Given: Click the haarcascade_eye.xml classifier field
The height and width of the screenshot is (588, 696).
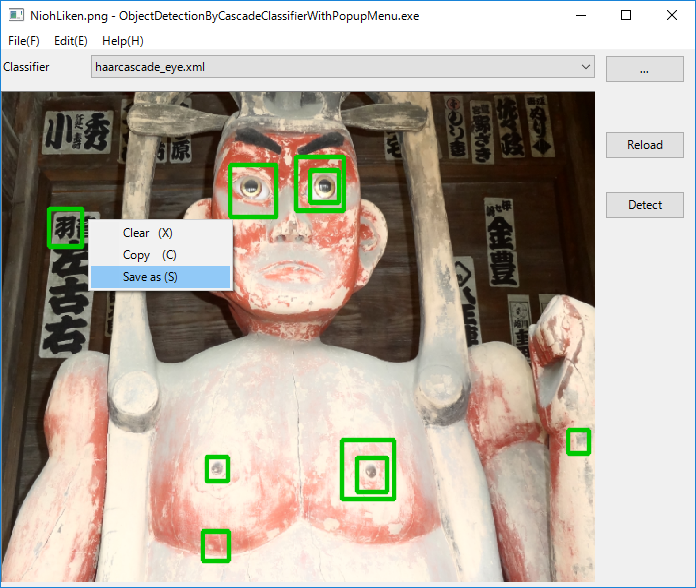Looking at the screenshot, I should [342, 67].
